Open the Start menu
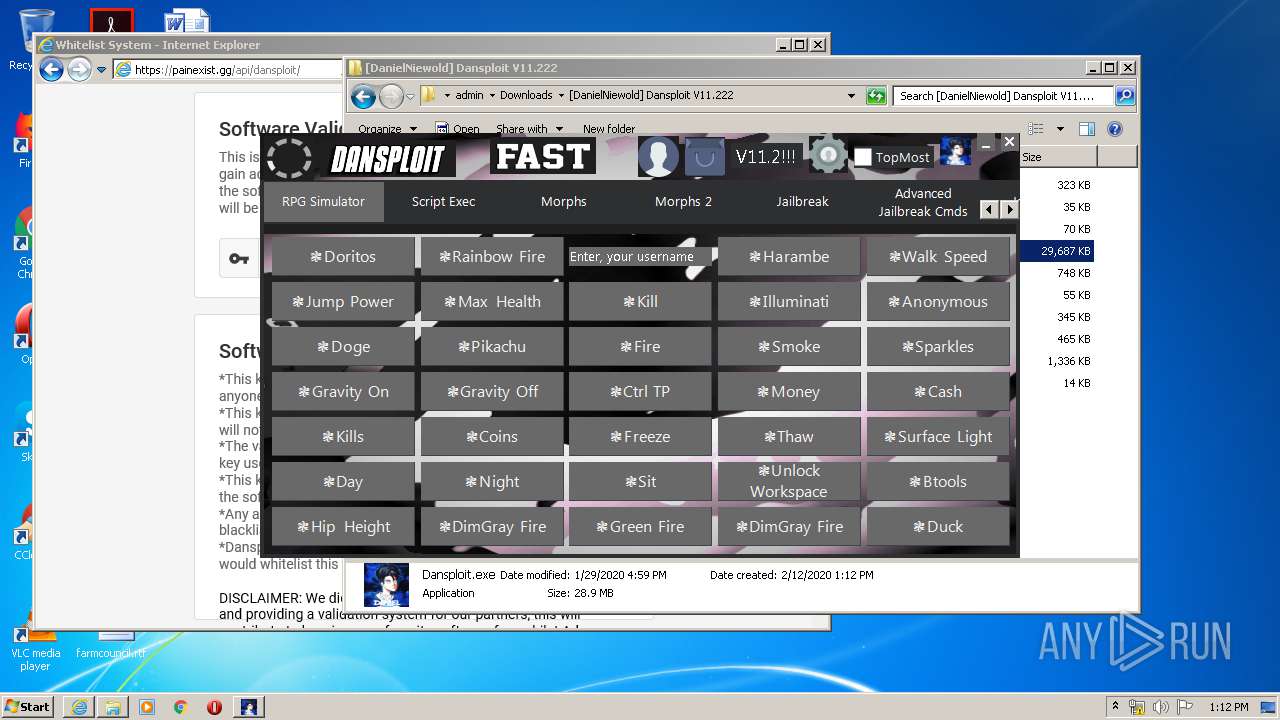 (x=27, y=707)
